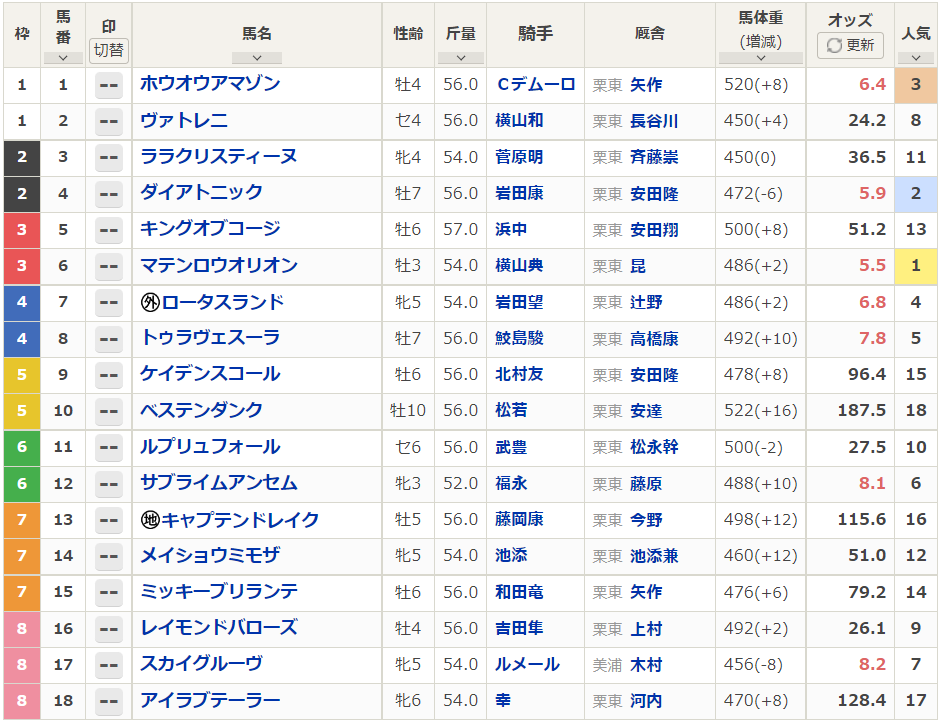Open horse page for ヴァトレニ
This screenshot has height=720, width=938.
(x=184, y=120)
